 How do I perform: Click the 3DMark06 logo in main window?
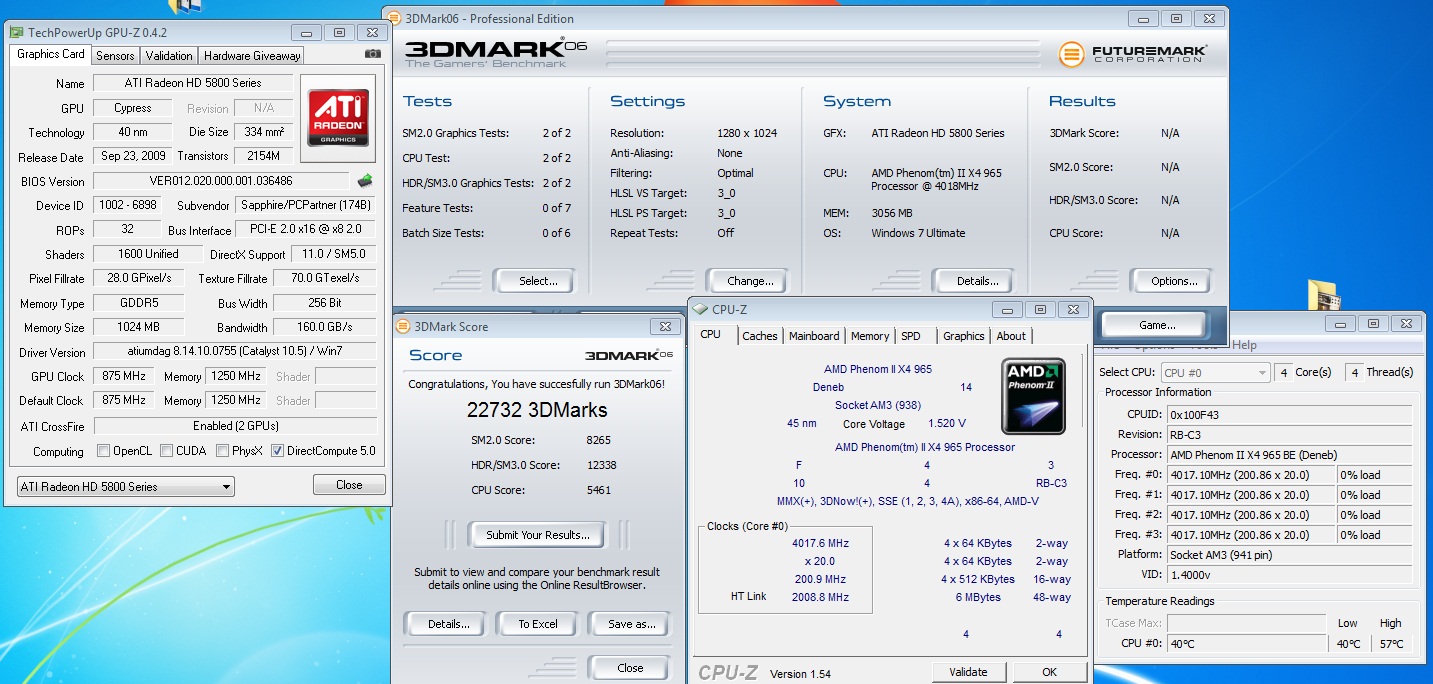[x=495, y=53]
